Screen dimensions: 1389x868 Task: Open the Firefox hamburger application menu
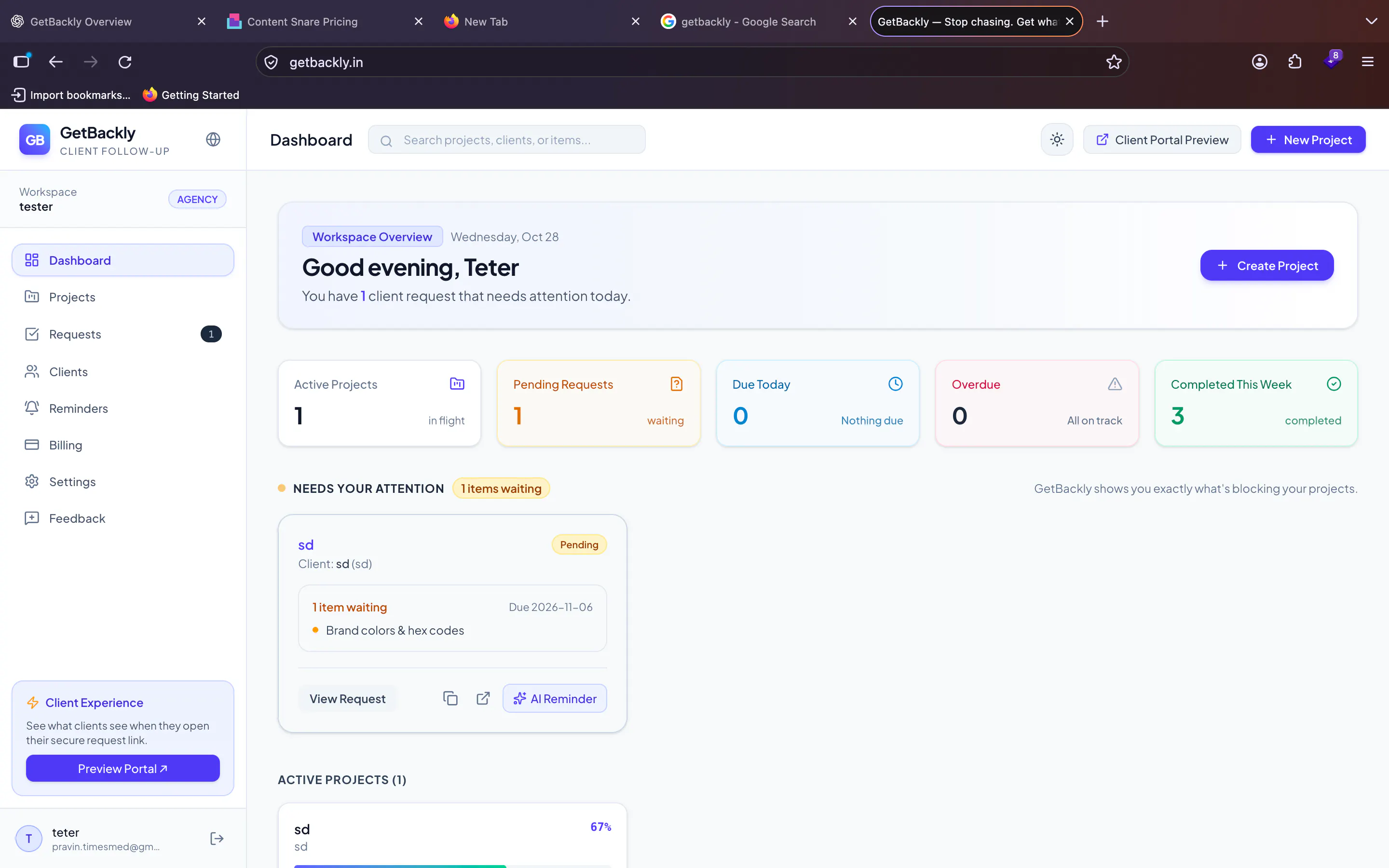coord(1368,62)
